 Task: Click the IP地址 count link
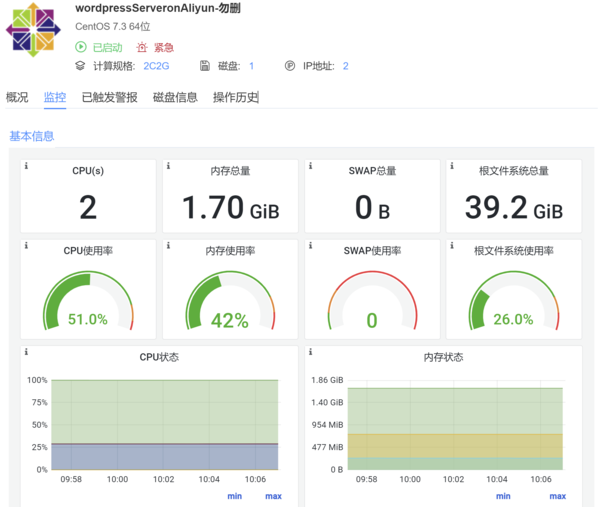tap(345, 66)
